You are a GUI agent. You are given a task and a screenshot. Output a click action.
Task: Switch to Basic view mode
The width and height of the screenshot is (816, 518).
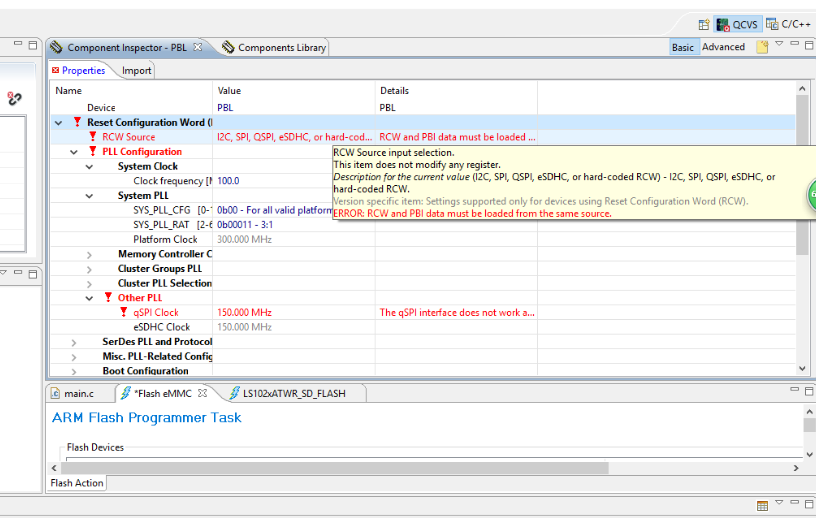pyautogui.click(x=683, y=47)
